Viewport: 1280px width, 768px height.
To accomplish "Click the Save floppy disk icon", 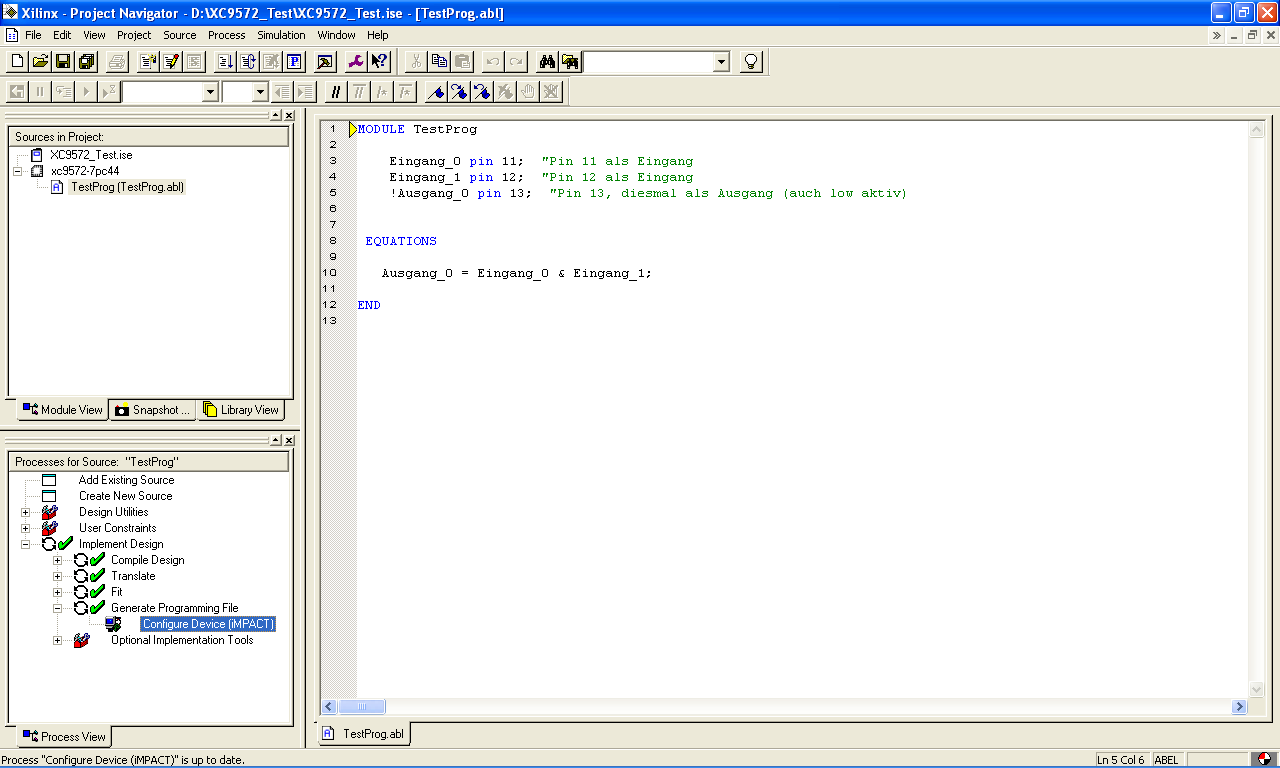I will (x=63, y=62).
